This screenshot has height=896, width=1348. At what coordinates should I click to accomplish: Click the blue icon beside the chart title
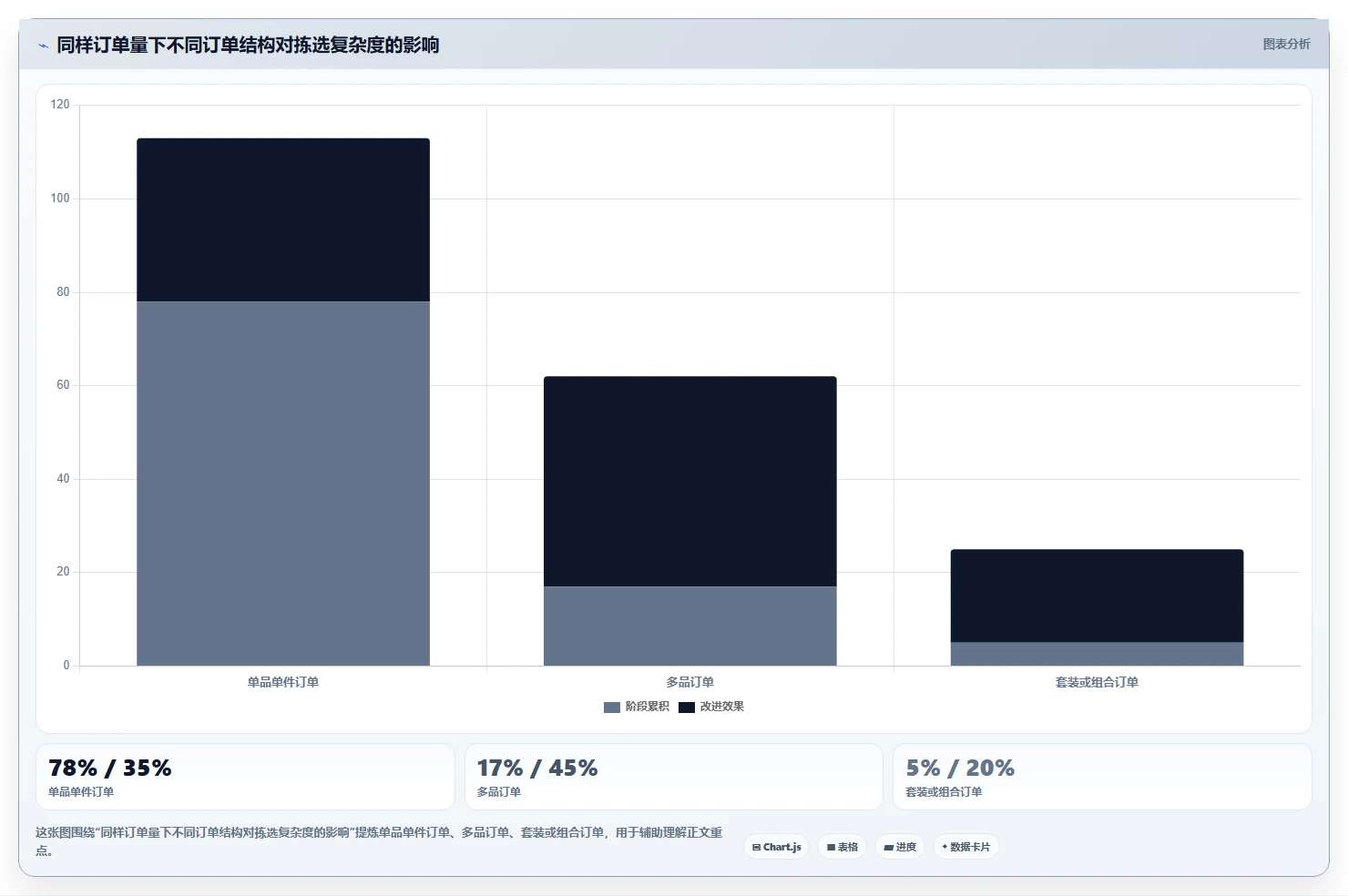(43, 46)
